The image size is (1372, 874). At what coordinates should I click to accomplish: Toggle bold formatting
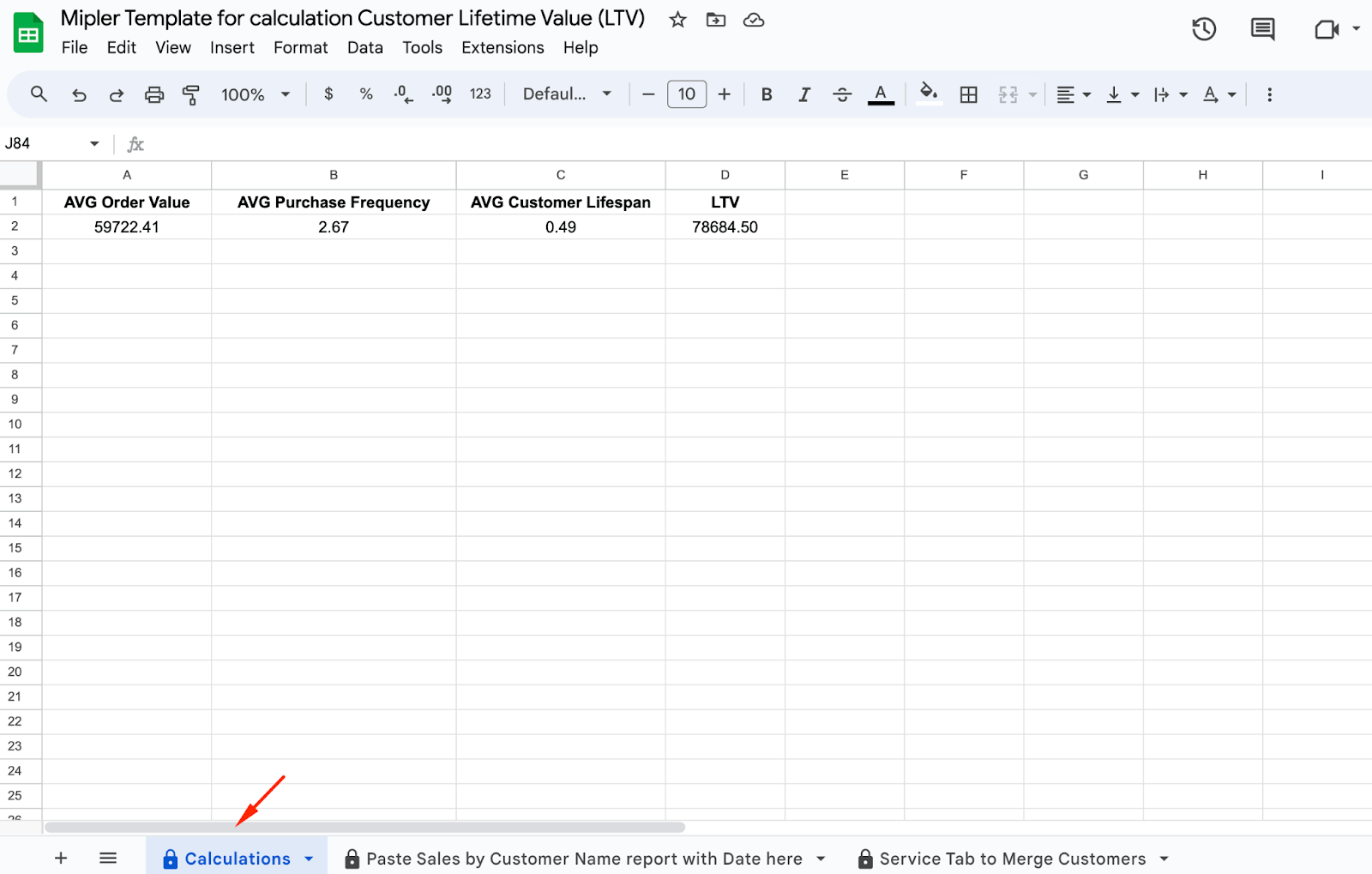(767, 94)
